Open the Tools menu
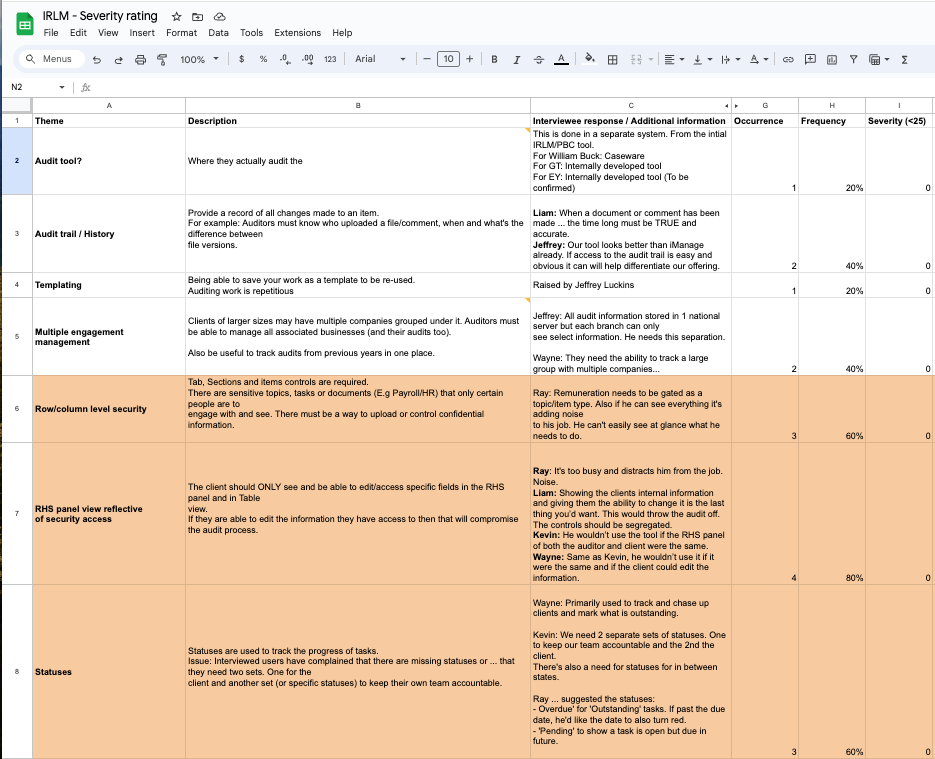The height and width of the screenshot is (759, 935). (251, 33)
